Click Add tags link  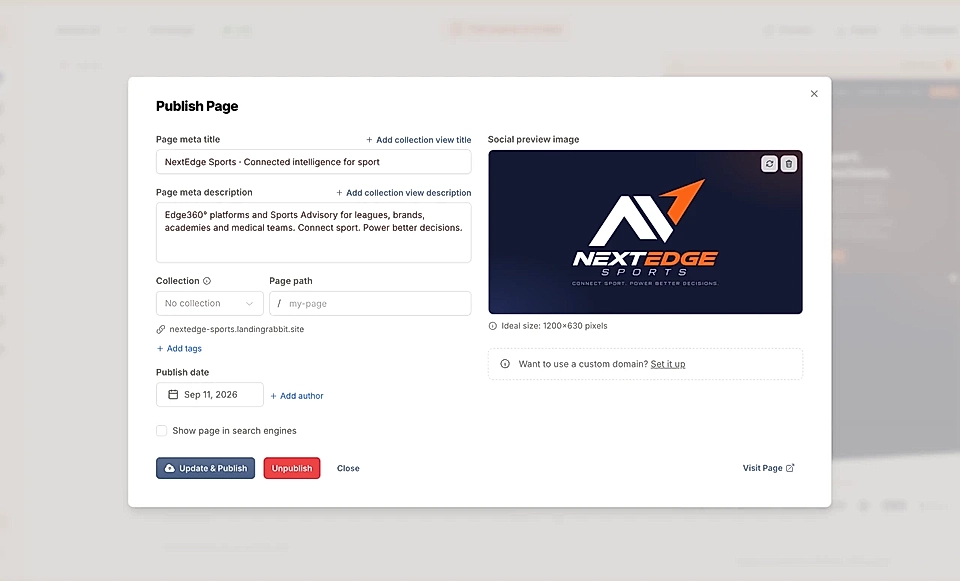(x=179, y=348)
